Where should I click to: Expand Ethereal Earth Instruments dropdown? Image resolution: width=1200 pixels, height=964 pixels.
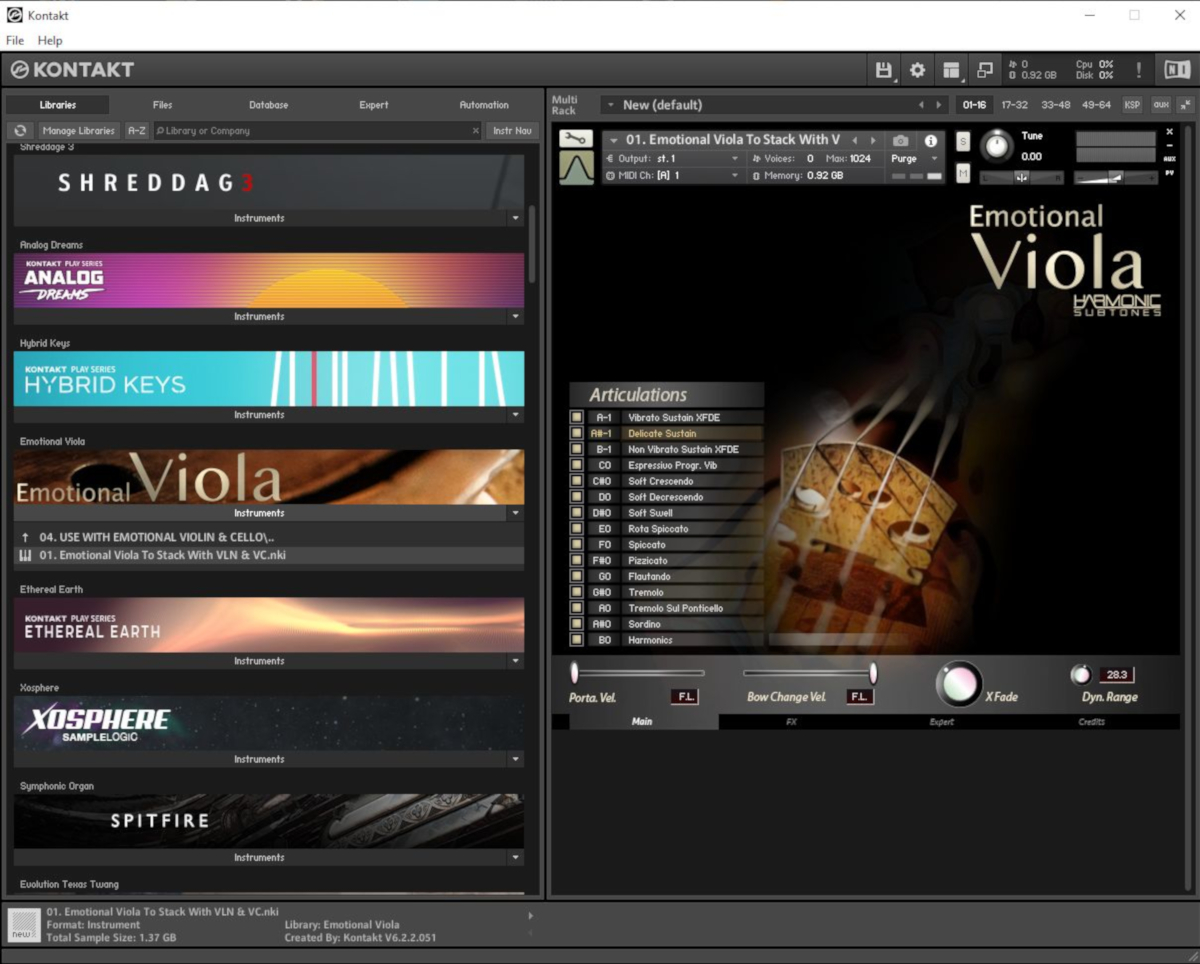(x=516, y=661)
